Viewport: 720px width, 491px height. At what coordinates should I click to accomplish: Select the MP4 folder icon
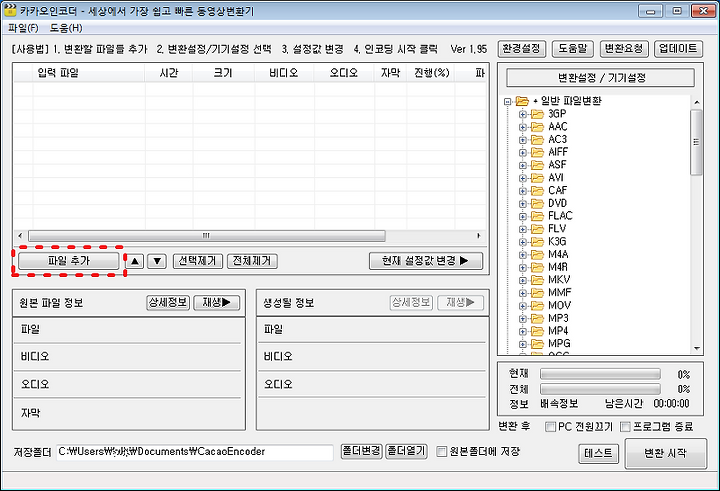click(x=537, y=331)
